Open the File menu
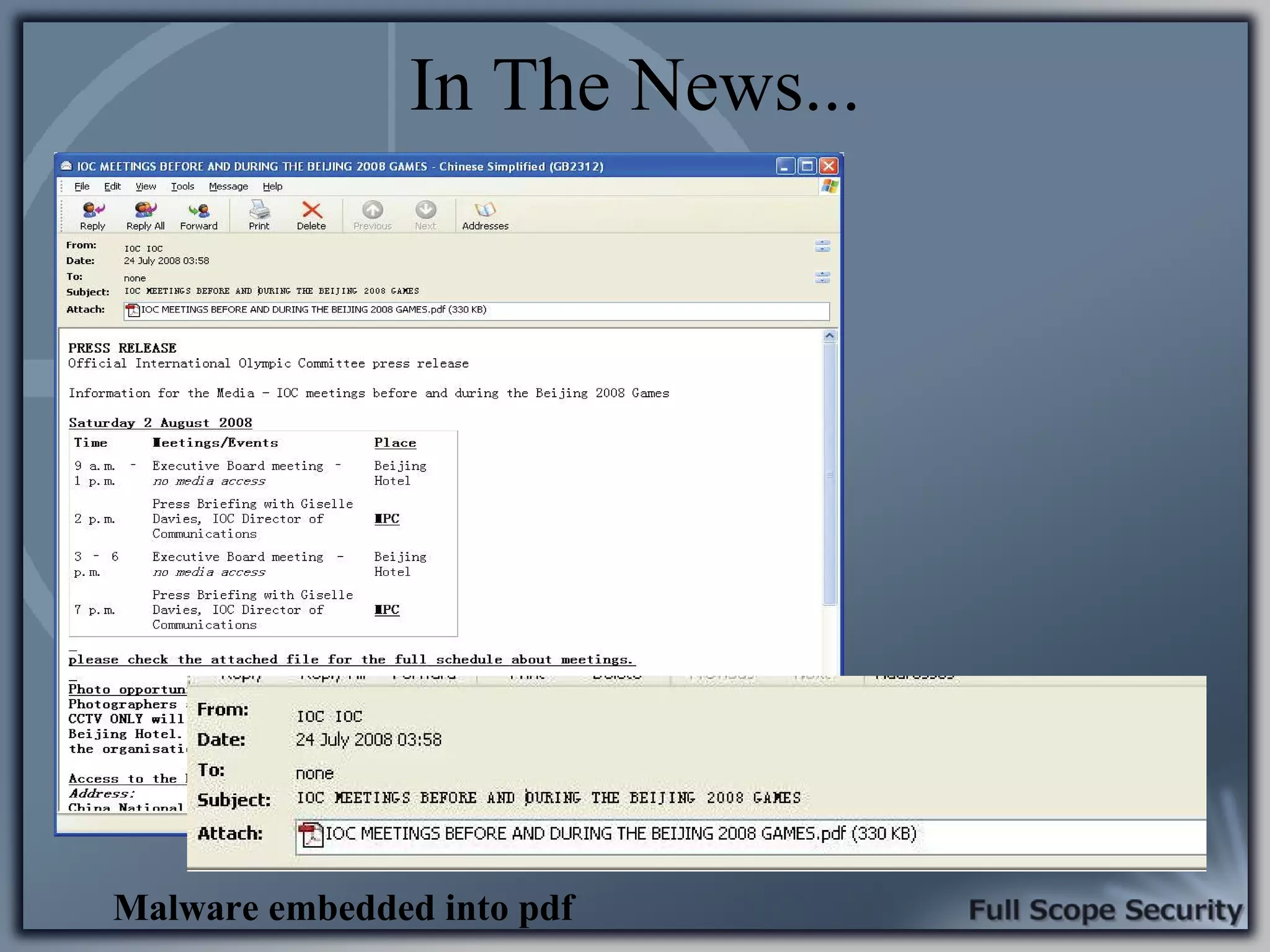1270x952 pixels. (x=82, y=187)
